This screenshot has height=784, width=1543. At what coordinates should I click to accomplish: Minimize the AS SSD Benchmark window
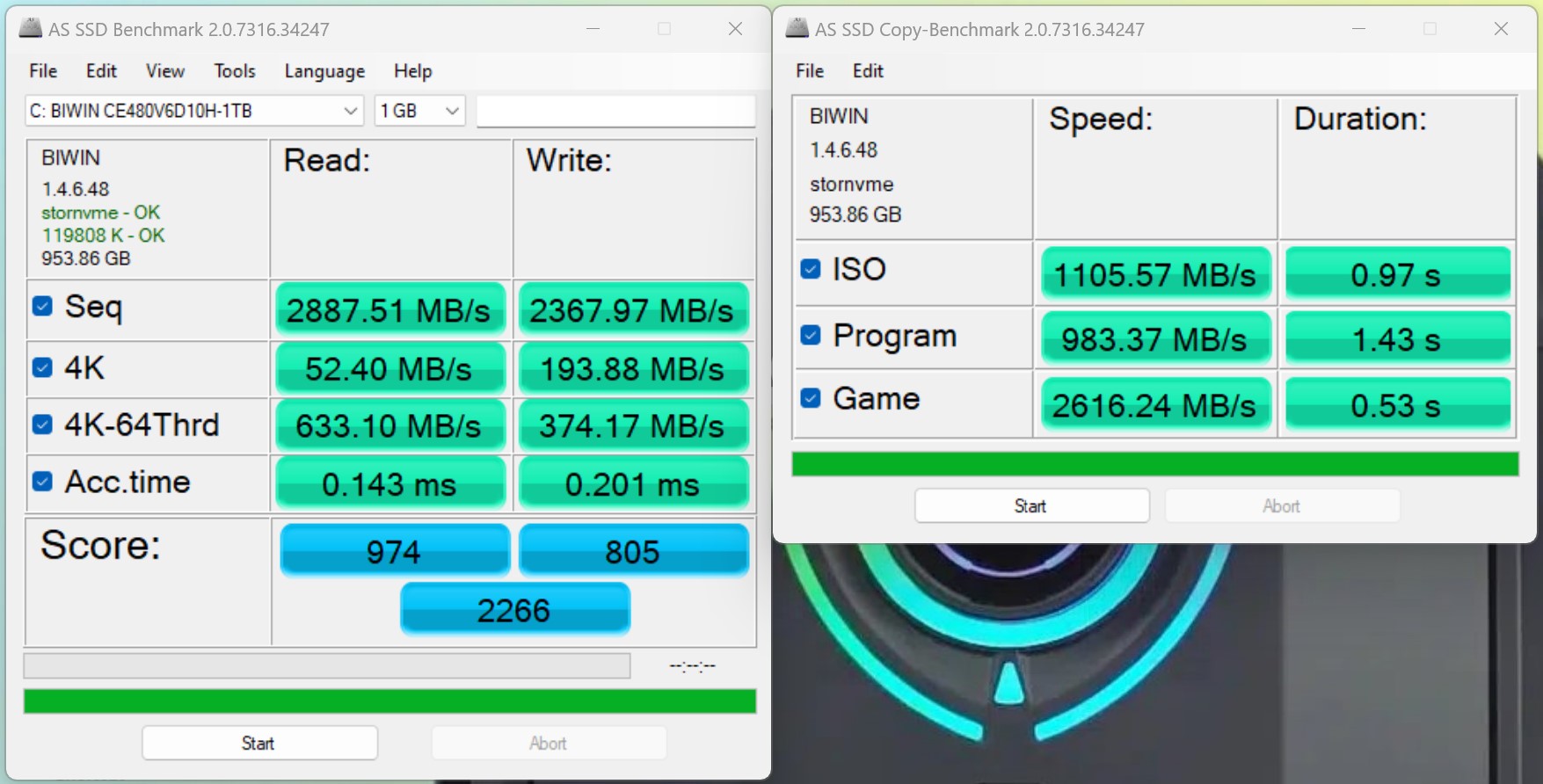[x=593, y=29]
